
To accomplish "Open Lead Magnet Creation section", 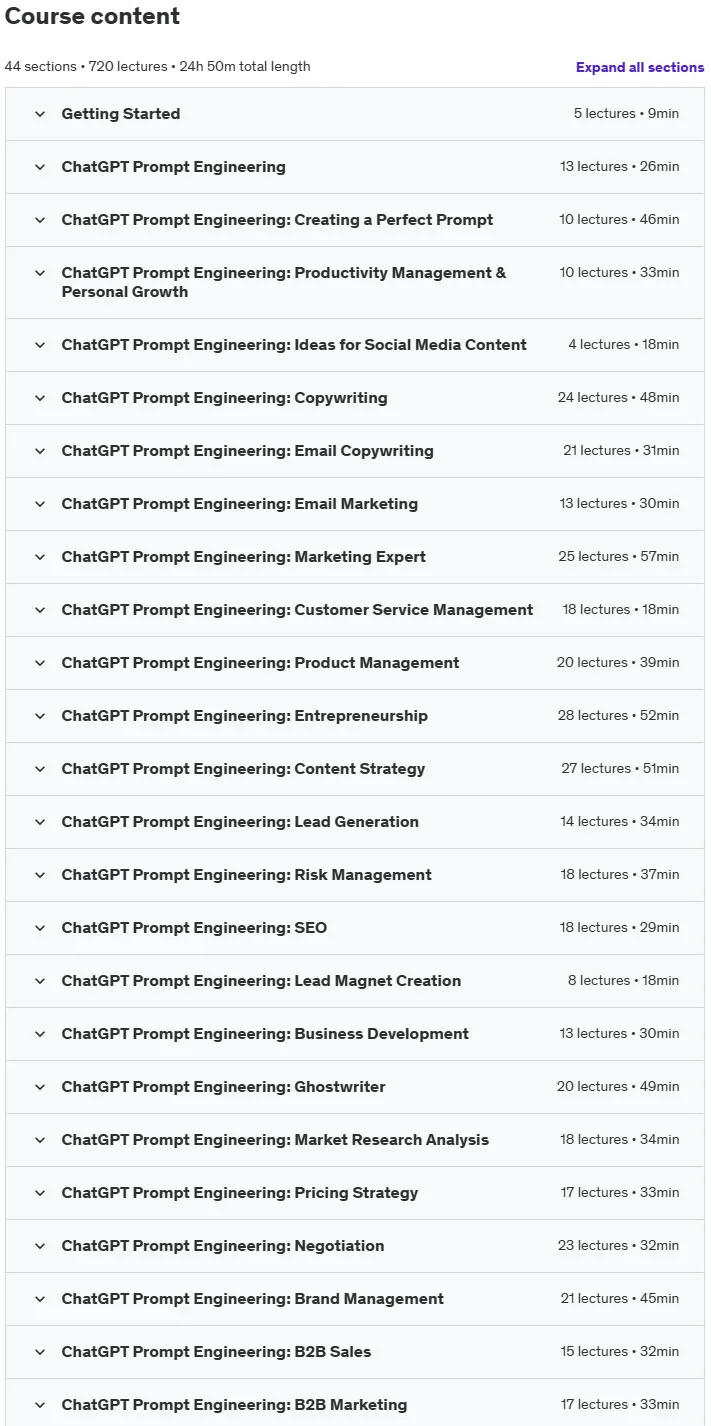I will pos(355,981).
